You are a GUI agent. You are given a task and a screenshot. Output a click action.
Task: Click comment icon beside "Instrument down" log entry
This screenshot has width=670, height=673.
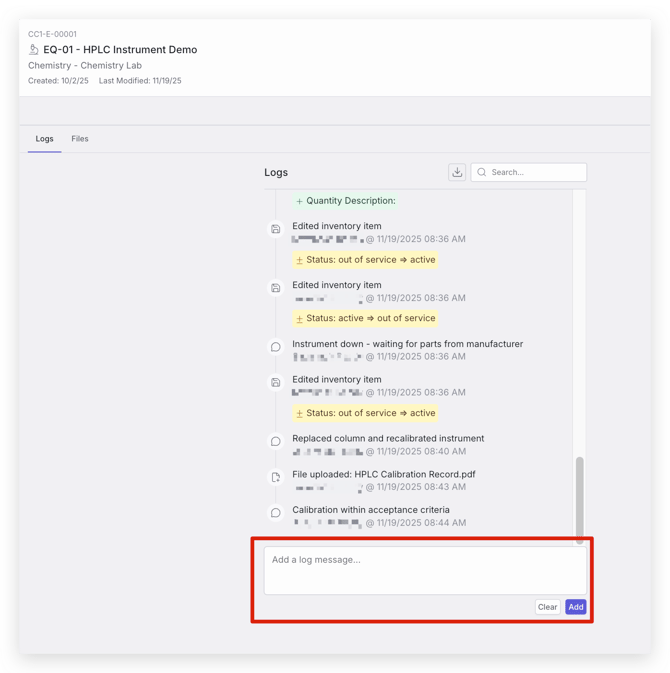click(x=276, y=347)
